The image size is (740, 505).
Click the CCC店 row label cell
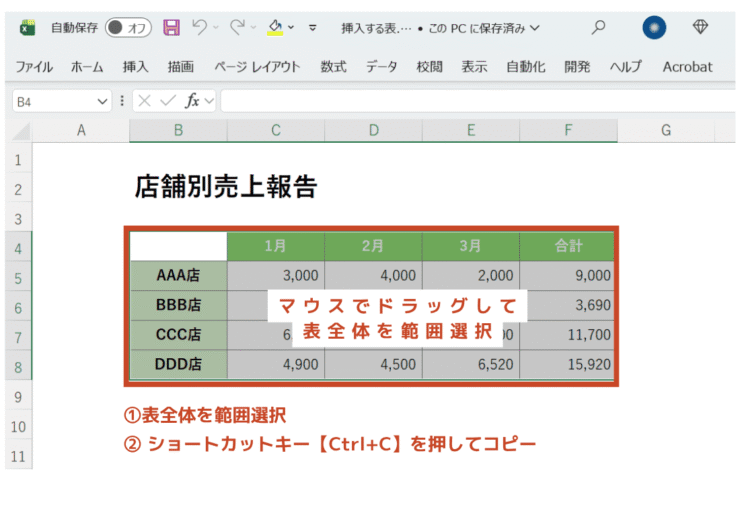click(178, 335)
